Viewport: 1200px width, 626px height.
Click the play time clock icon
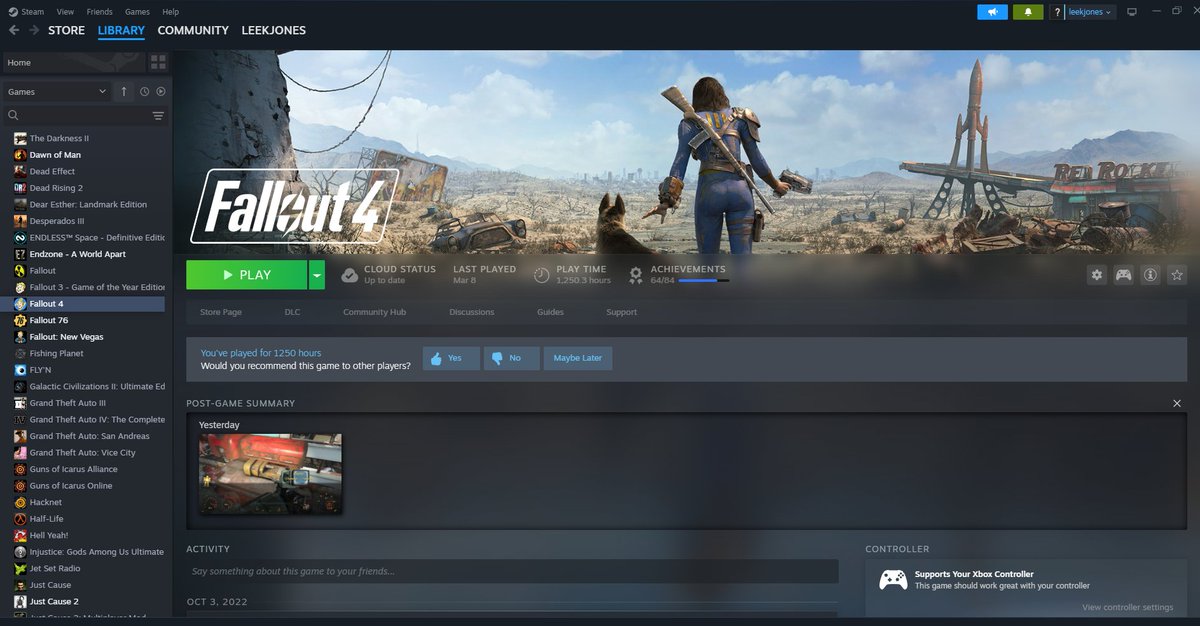coord(541,275)
